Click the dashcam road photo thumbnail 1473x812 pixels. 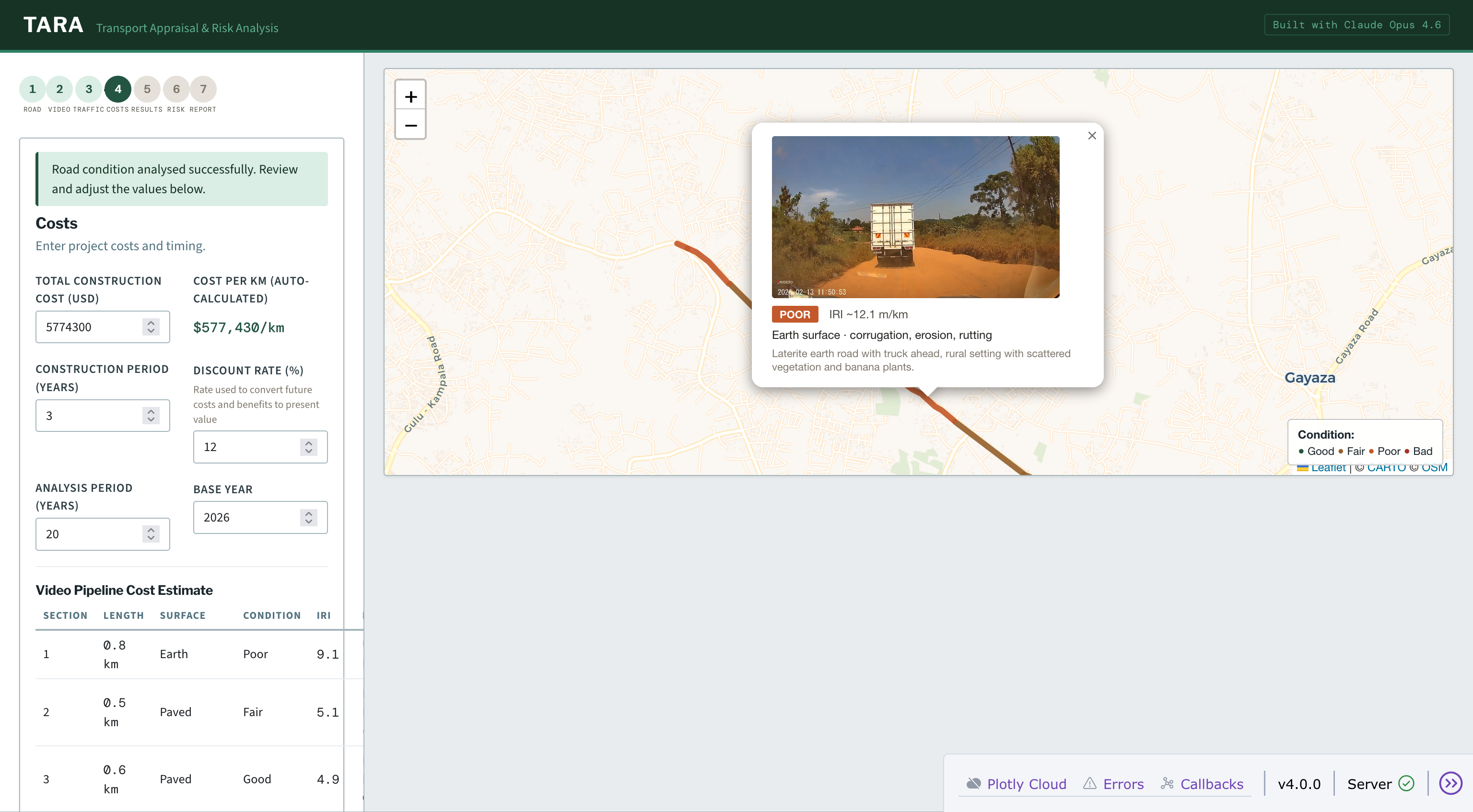(915, 217)
